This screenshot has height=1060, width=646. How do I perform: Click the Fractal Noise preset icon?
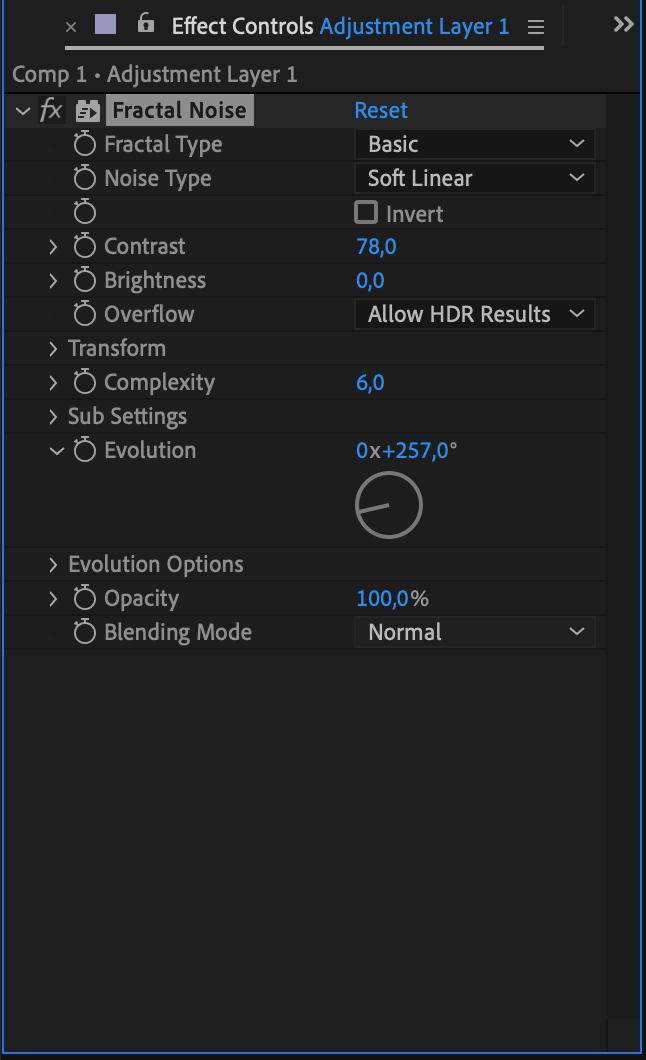click(x=88, y=111)
